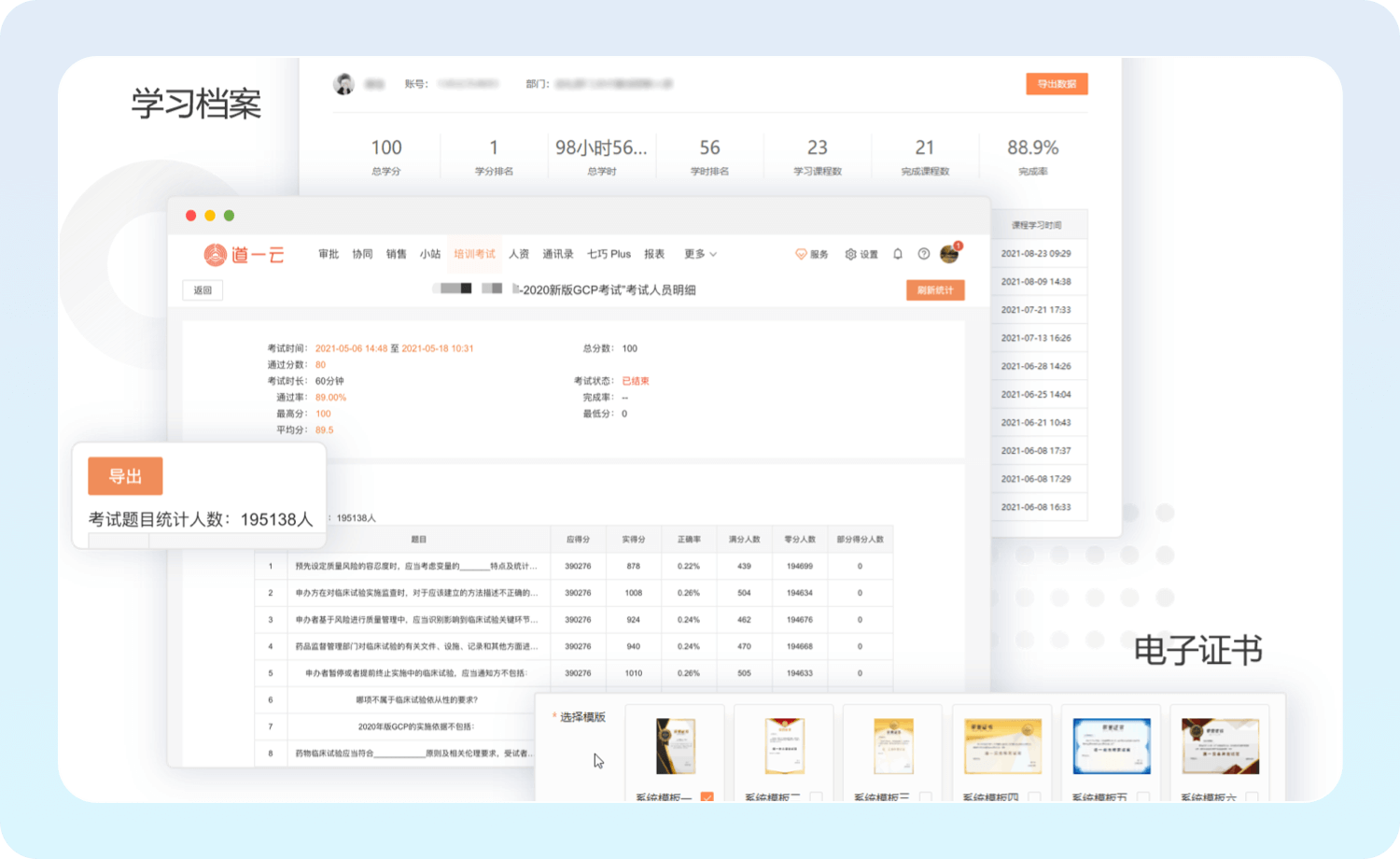Check the 系统模板四 checkbox
The width and height of the screenshot is (1400, 859).
[1034, 797]
